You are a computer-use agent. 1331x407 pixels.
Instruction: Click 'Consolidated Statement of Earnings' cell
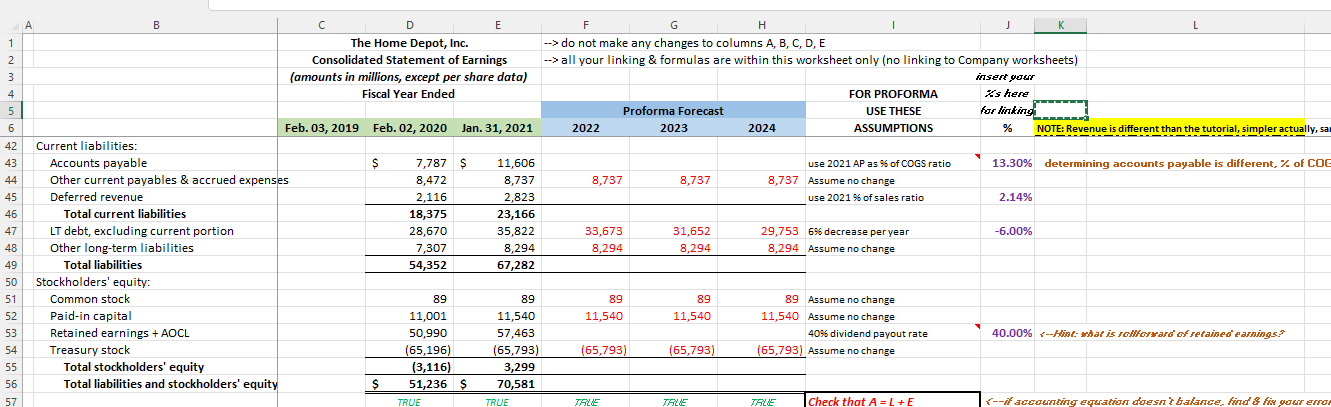pyautogui.click(x=409, y=60)
